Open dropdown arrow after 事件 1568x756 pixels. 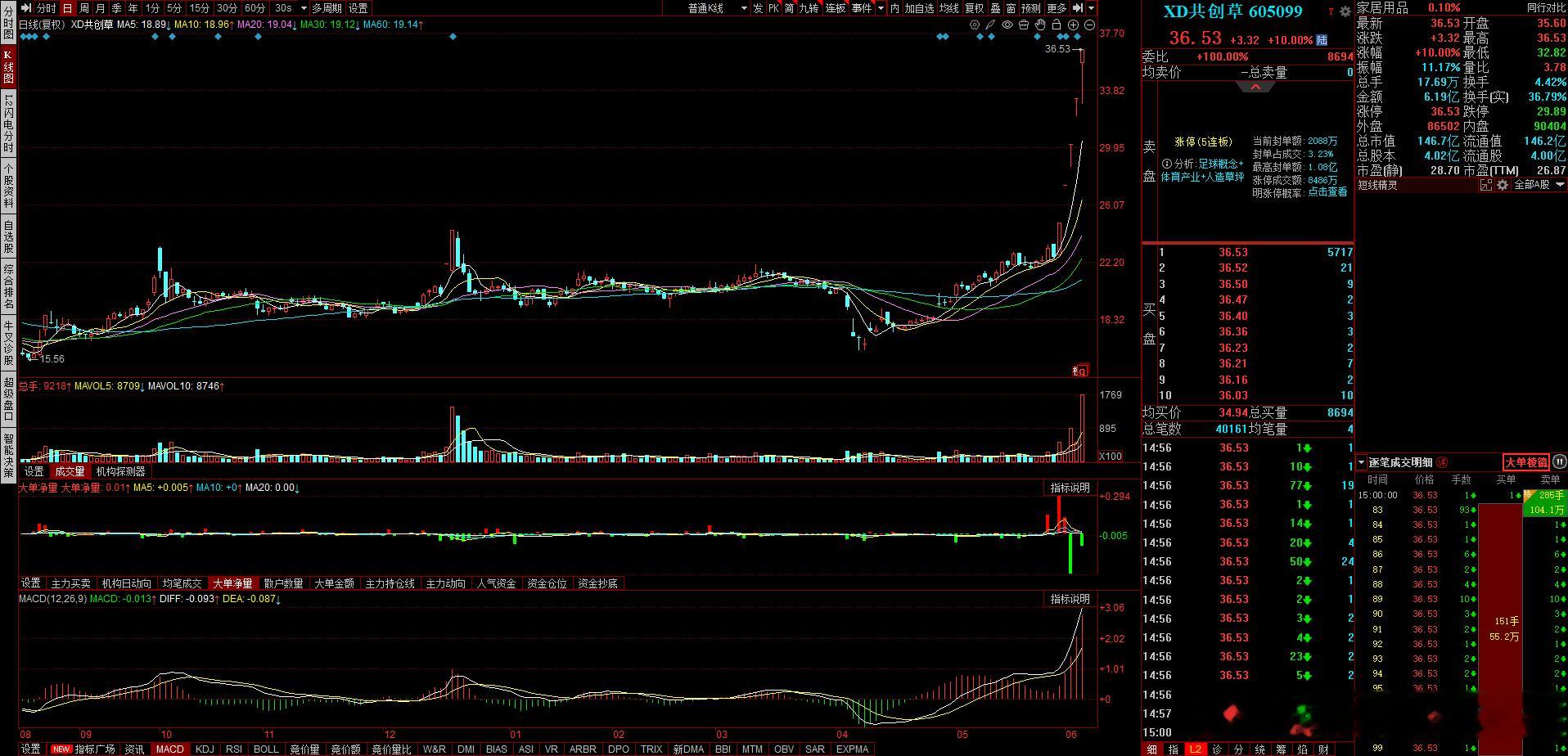pyautogui.click(x=881, y=7)
